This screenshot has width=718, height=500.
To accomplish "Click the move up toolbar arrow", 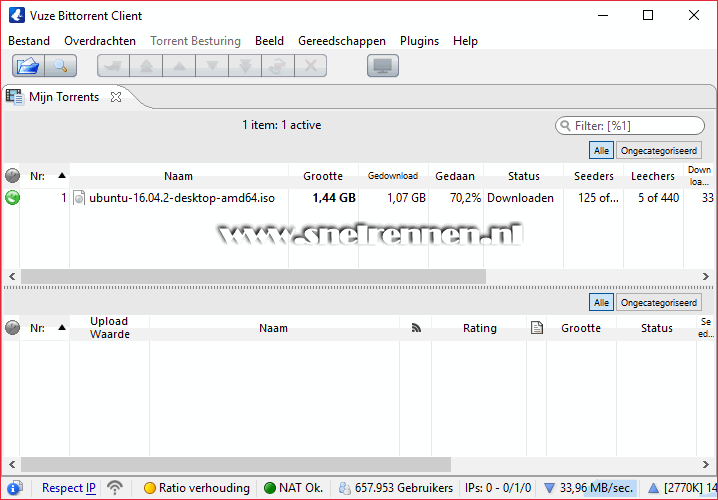I will click(x=179, y=66).
